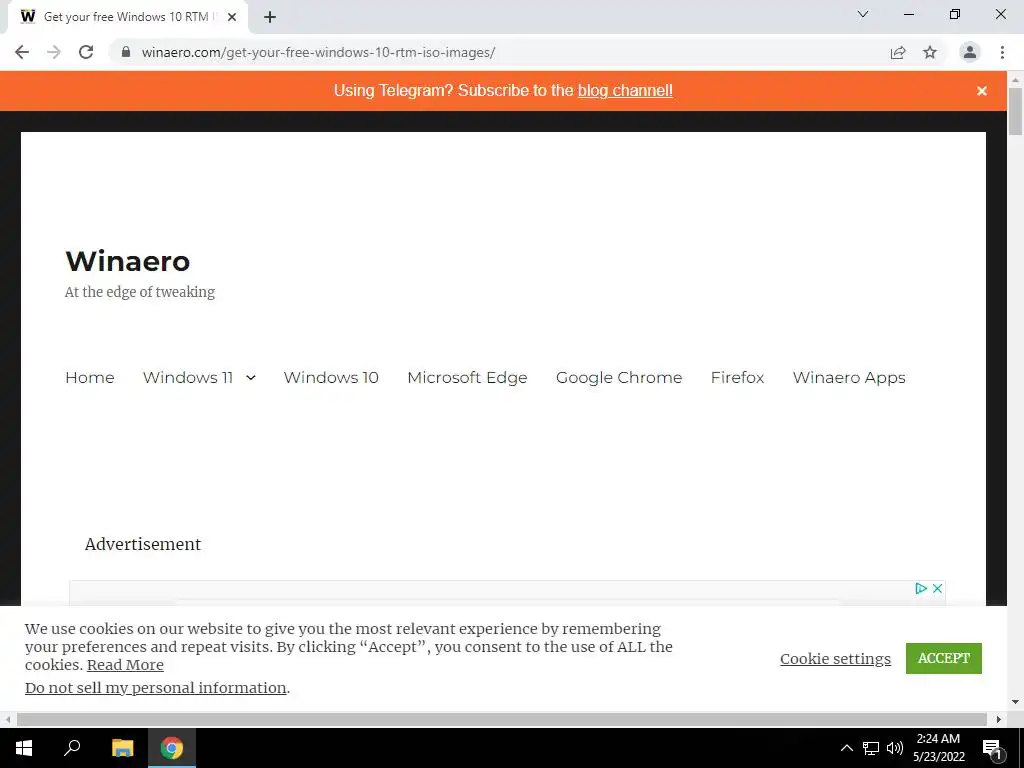Open the Firefox menu item

click(x=737, y=377)
